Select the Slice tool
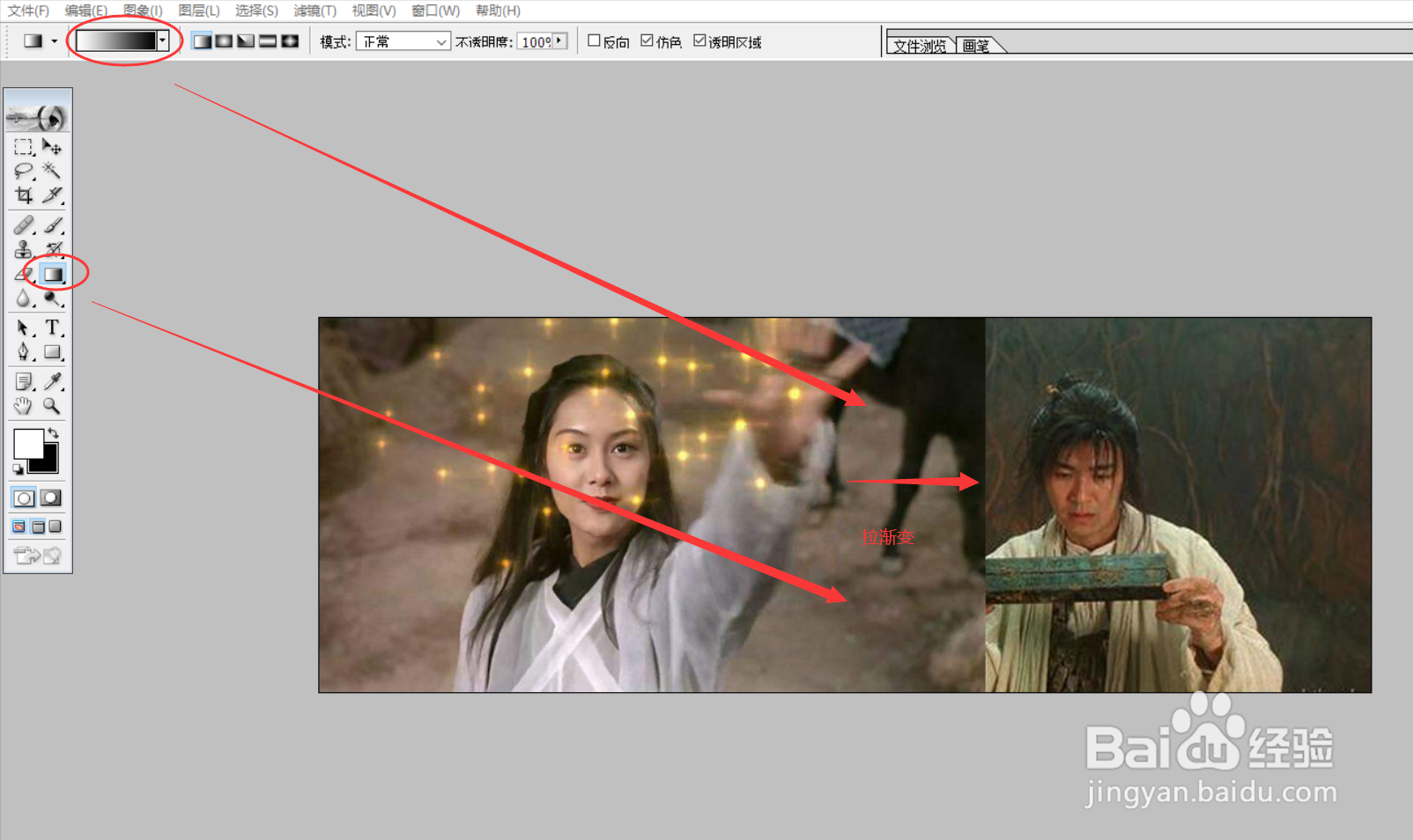 pyautogui.click(x=52, y=195)
